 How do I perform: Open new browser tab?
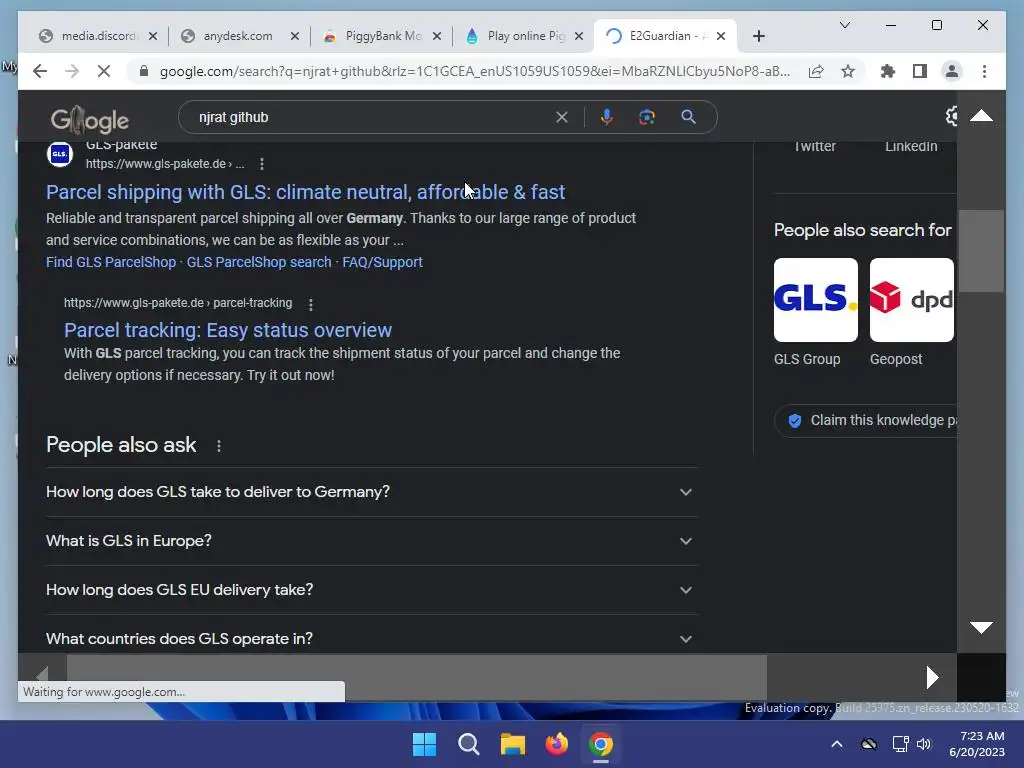click(x=758, y=36)
